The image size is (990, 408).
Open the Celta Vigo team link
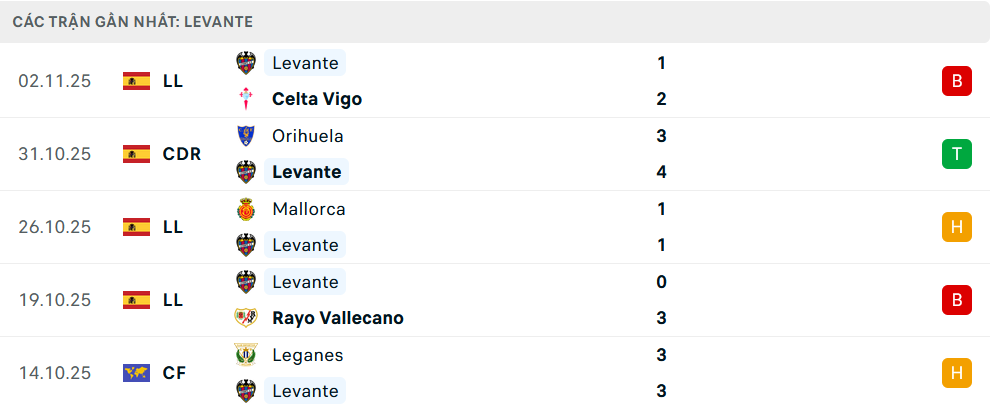click(316, 99)
